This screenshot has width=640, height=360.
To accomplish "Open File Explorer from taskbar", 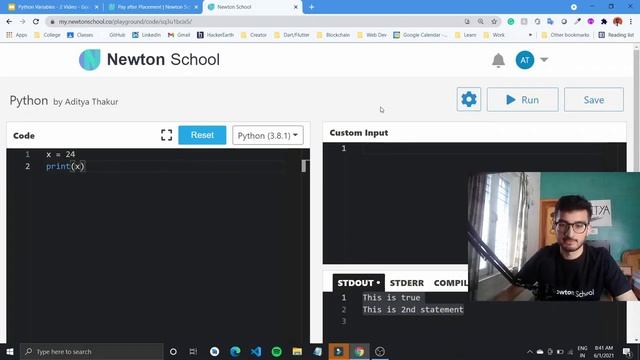I will pyautogui.click(x=297, y=351).
